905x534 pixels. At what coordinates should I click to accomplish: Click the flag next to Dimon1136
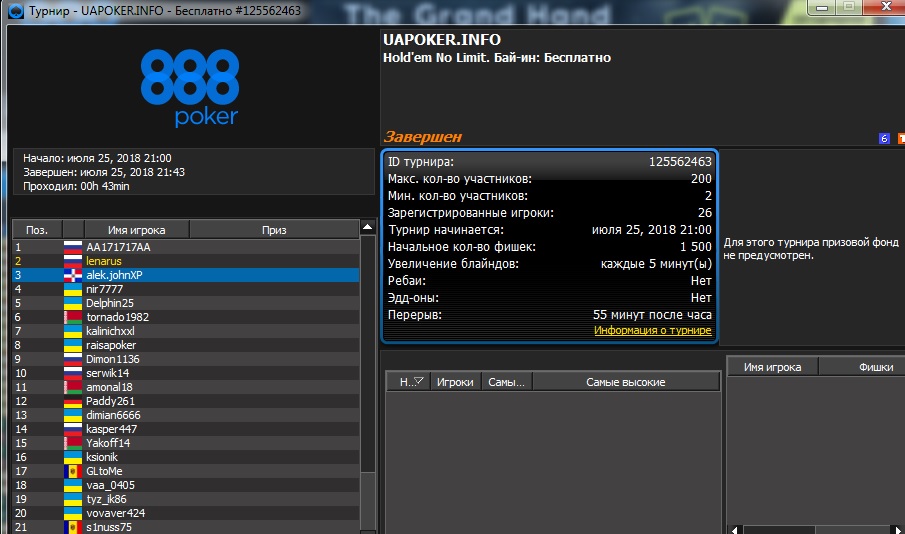click(73, 359)
